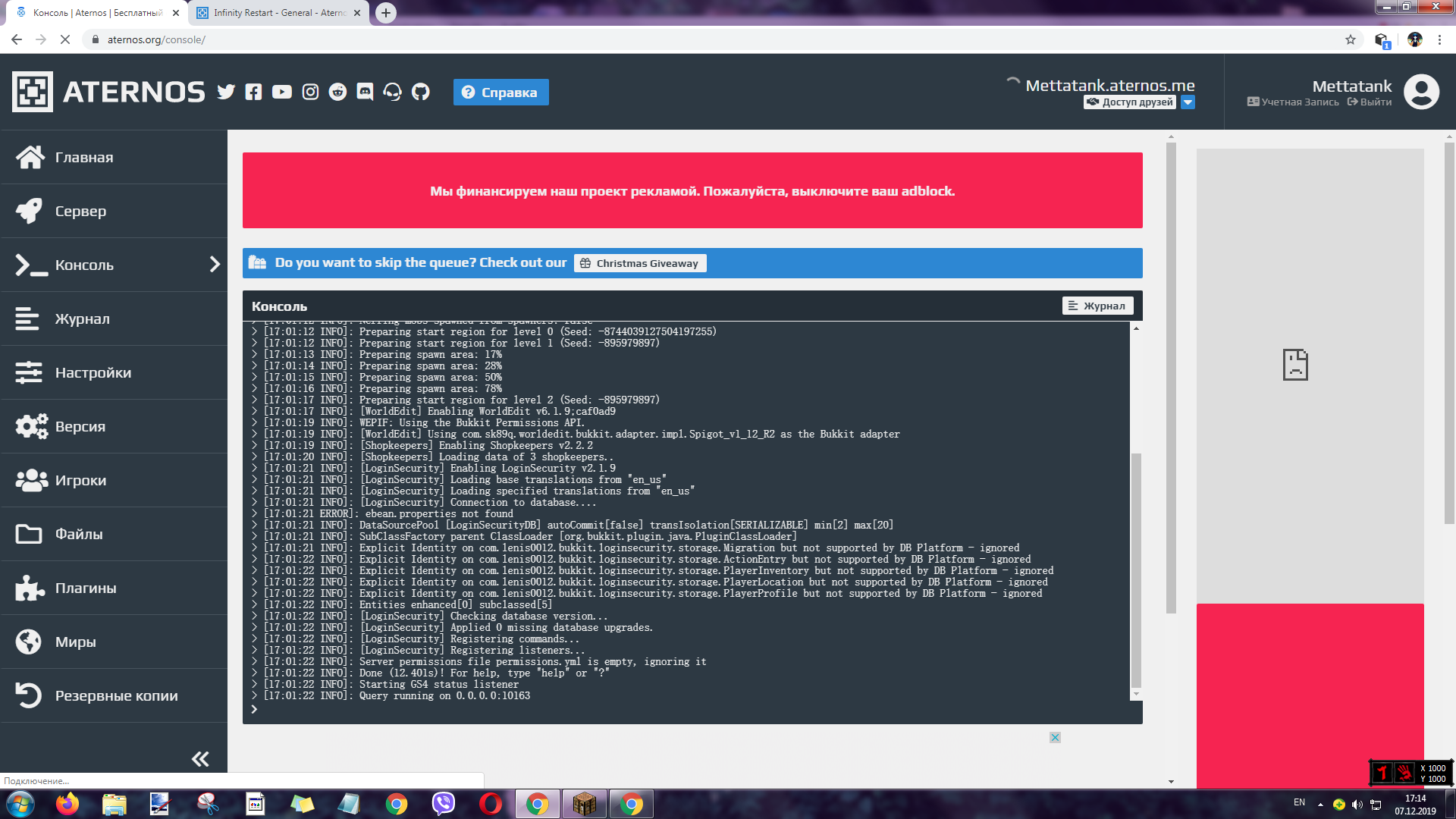The height and width of the screenshot is (819, 1456).
Task: Open Aternos Twitter page icon
Action: click(226, 93)
